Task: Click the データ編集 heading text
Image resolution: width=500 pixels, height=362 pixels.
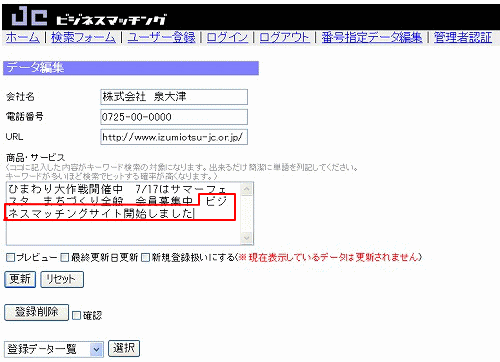Action: (35, 68)
